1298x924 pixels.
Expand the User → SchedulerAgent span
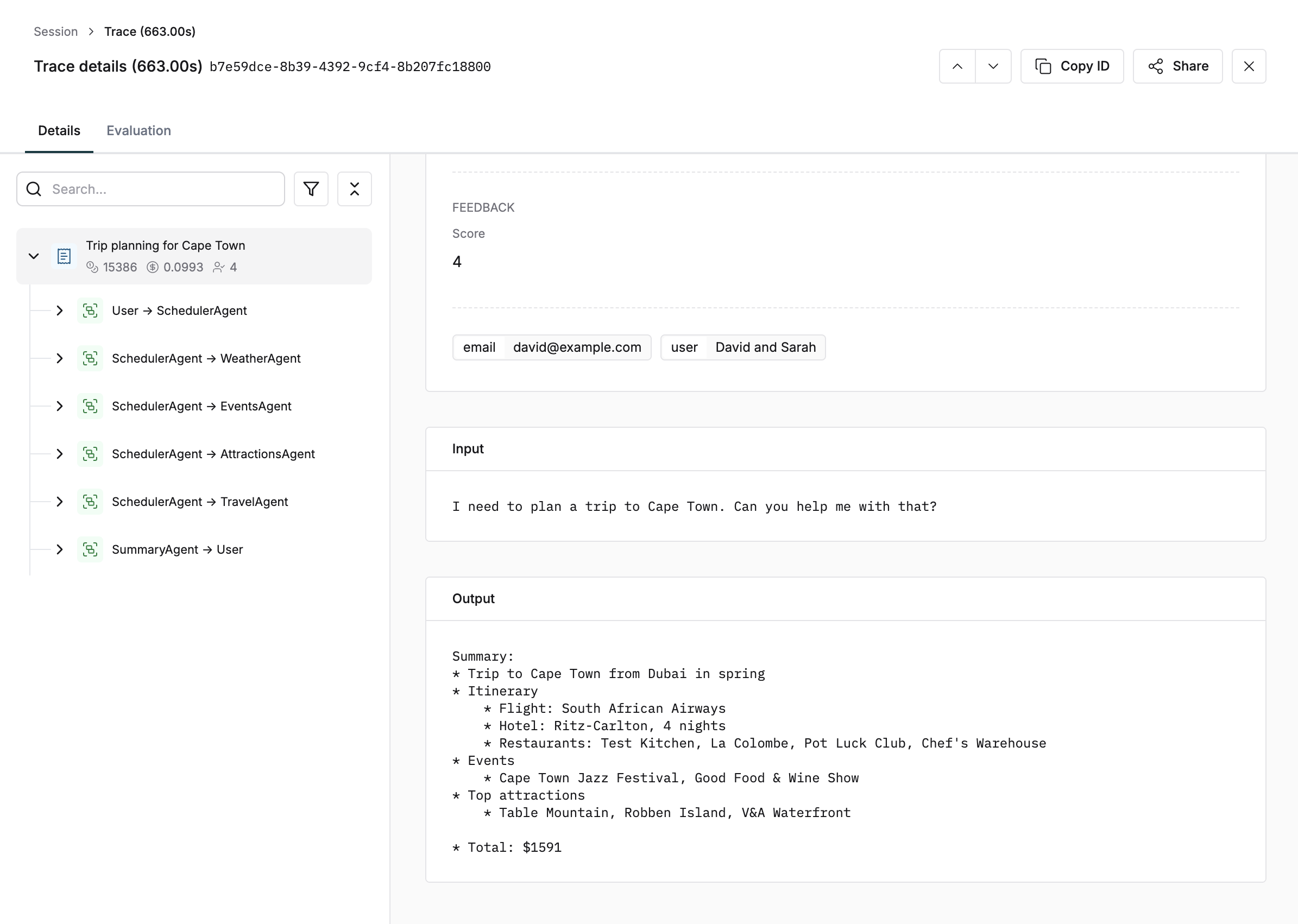pos(59,311)
